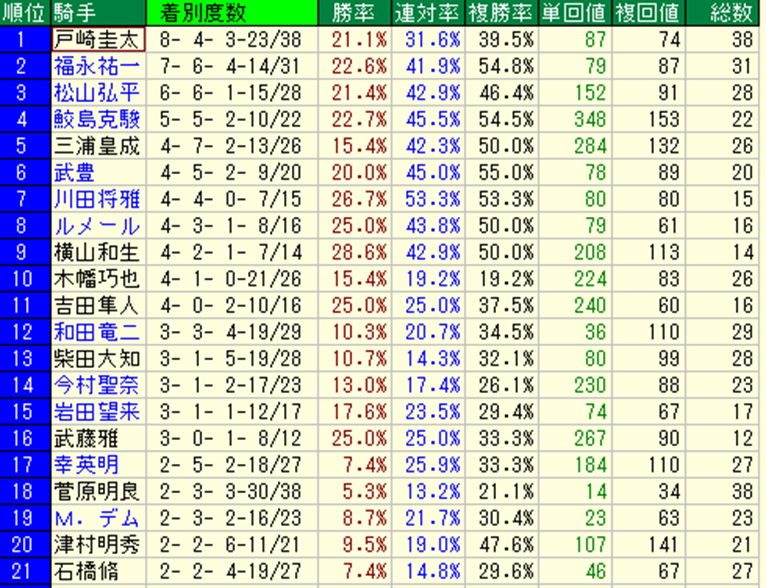Sort by the 勝率 column header
Screen dimensions: 766x588
click(x=355, y=13)
